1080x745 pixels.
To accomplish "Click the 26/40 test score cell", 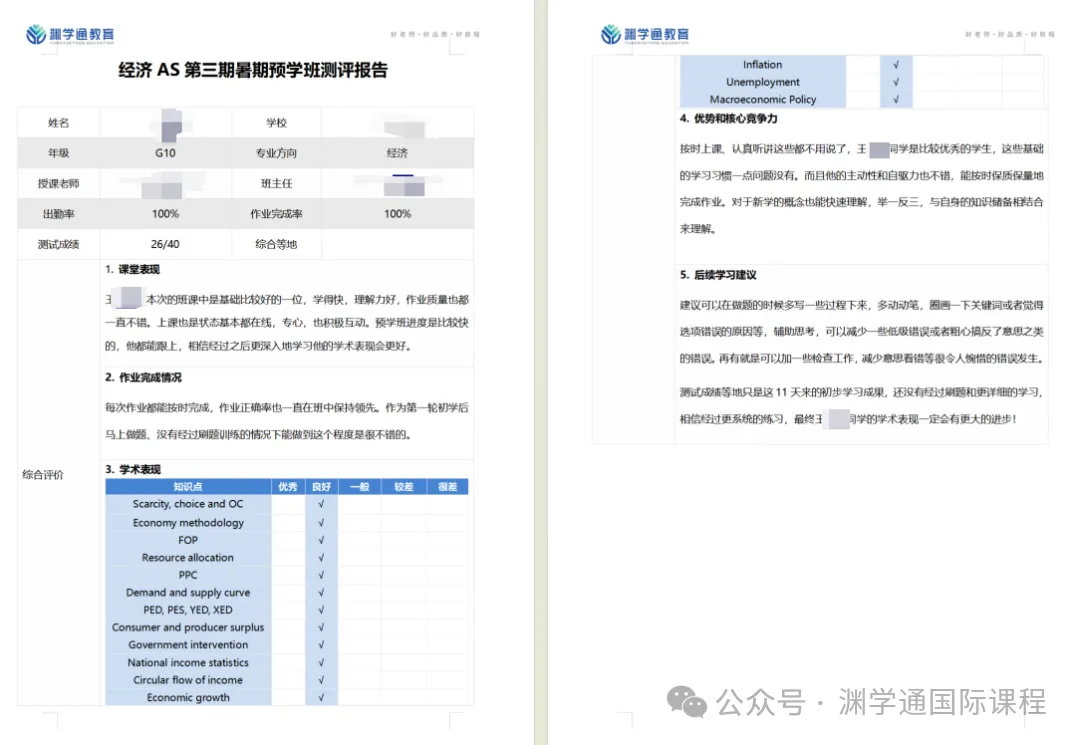I will tap(164, 243).
